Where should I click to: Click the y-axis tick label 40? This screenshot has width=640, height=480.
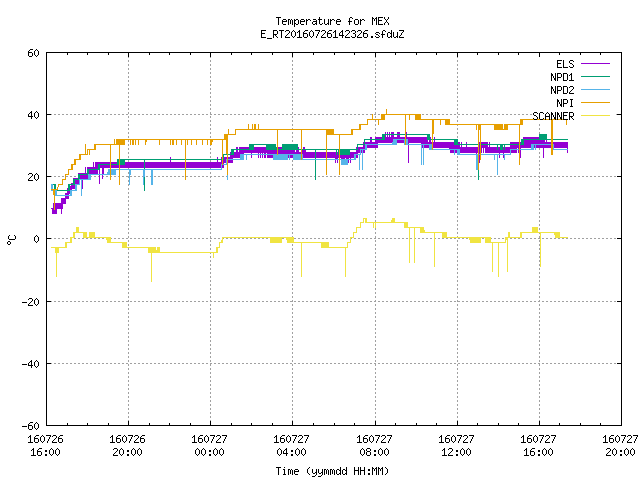point(33,115)
